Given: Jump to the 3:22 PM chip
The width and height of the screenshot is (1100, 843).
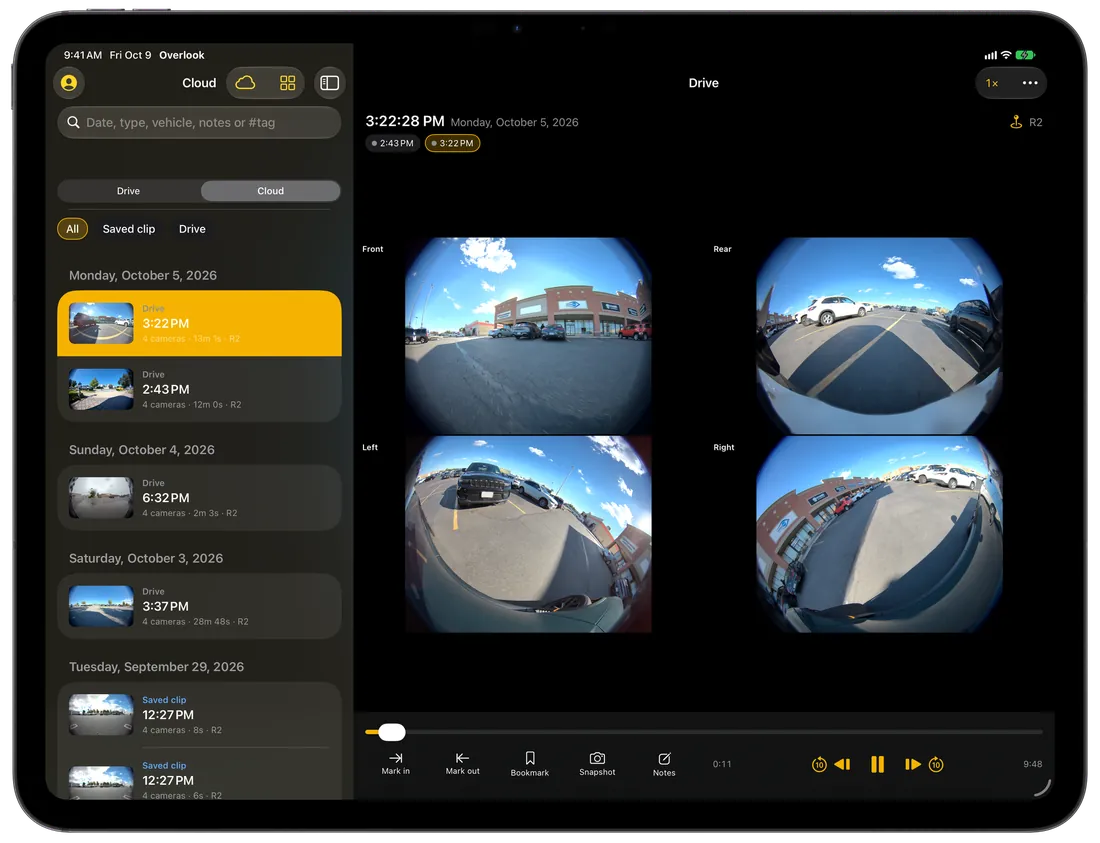Looking at the screenshot, I should [452, 143].
